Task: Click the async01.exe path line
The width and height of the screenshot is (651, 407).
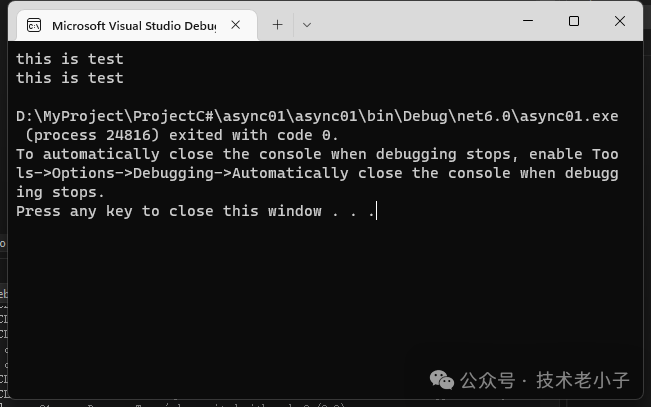Action: (316, 116)
